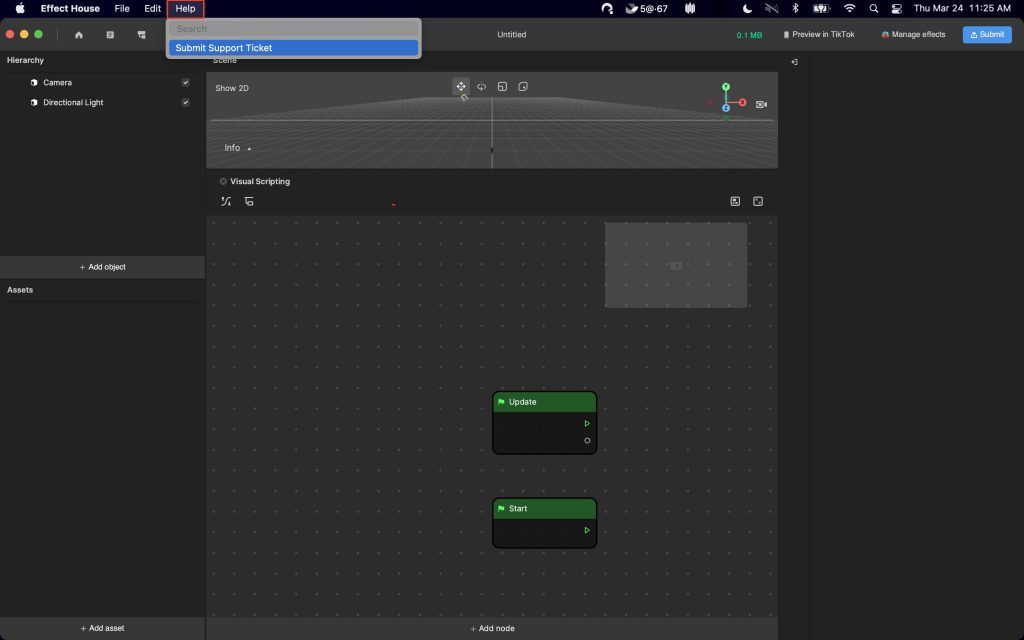Open the Edit menu

point(152,8)
